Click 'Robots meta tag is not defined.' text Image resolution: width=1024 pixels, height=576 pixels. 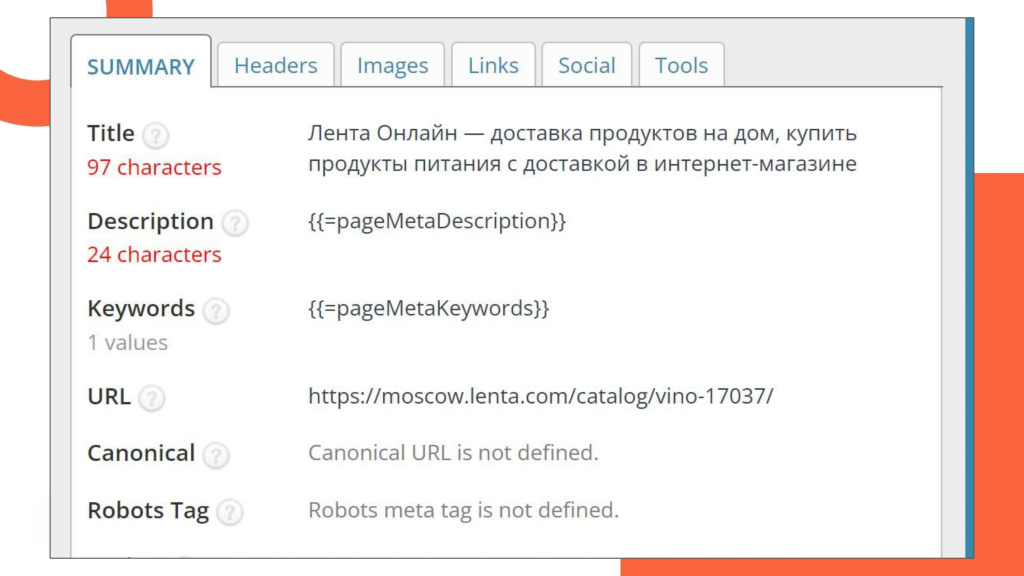[463, 510]
